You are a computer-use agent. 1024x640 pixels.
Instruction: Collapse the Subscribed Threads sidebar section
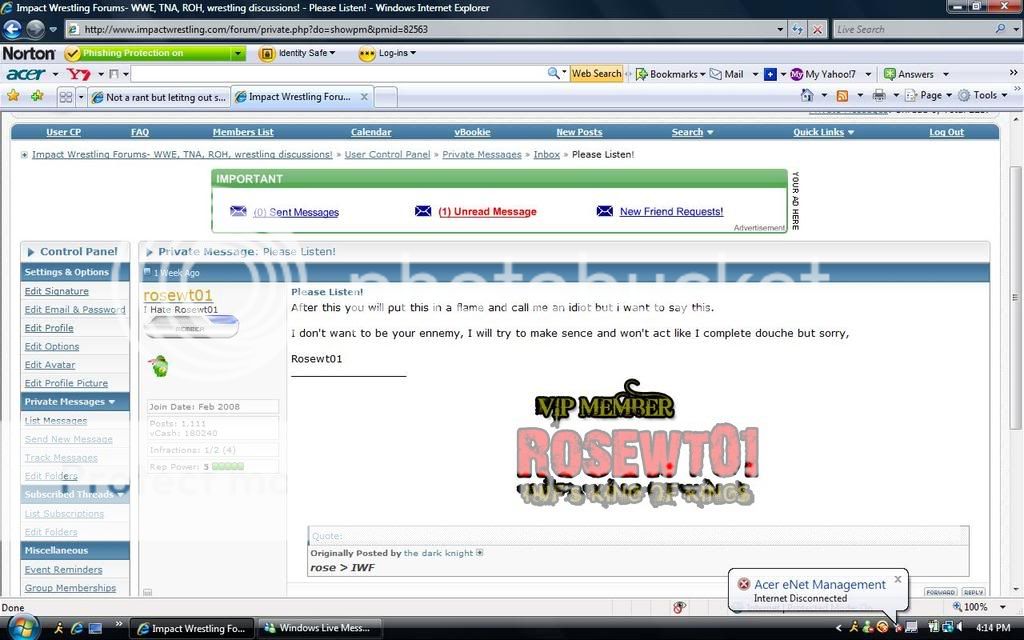(x=120, y=494)
